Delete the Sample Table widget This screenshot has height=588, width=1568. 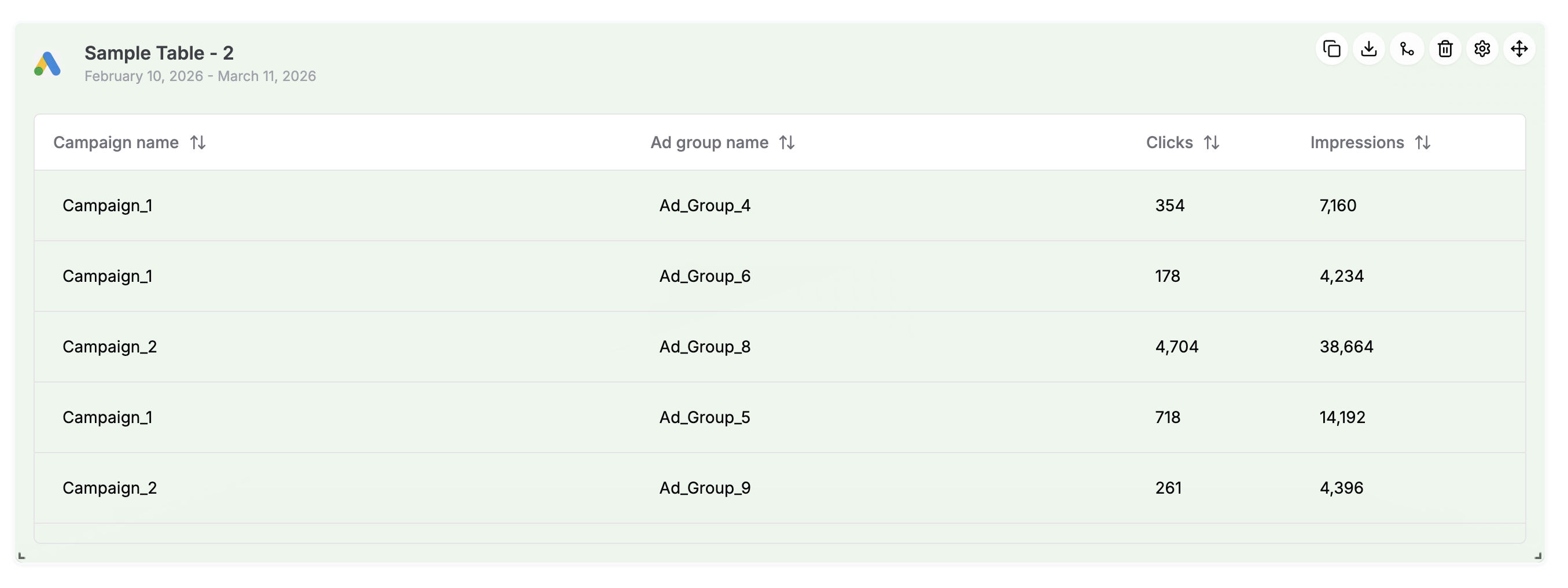1444,49
